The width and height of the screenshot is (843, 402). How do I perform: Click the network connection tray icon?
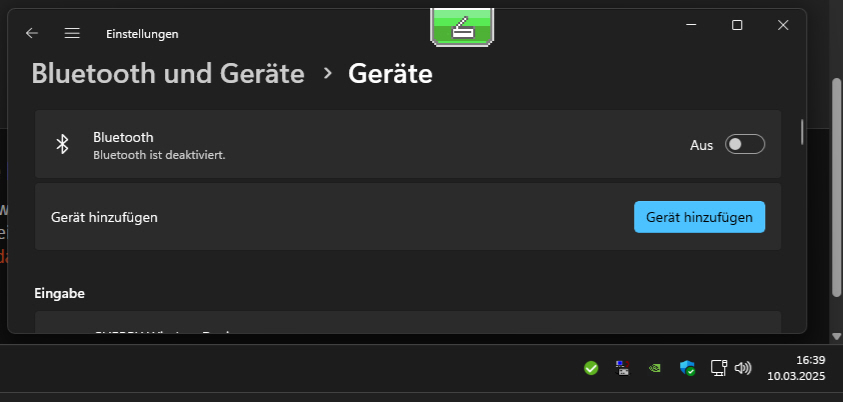[x=717, y=368]
